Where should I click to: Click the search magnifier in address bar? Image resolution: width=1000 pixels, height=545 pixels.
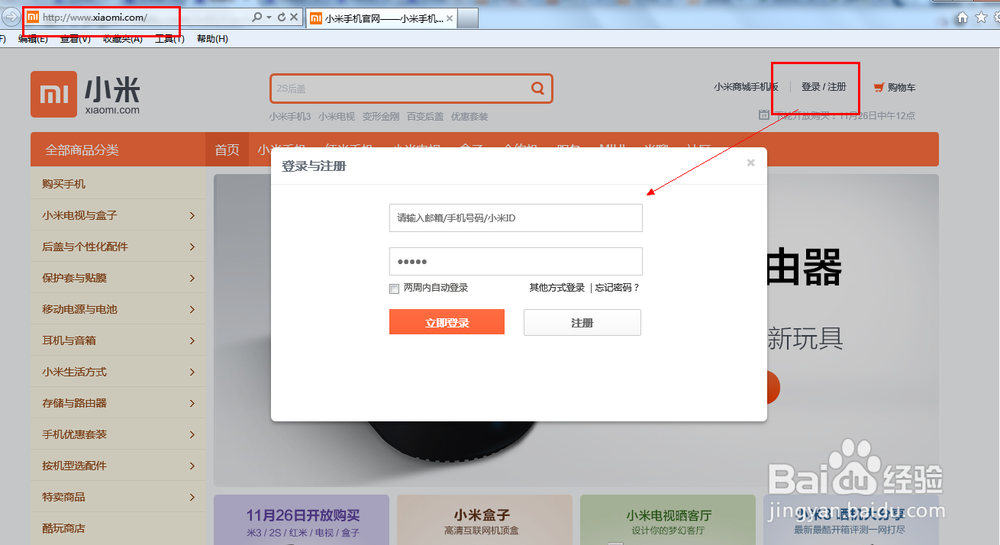(256, 17)
